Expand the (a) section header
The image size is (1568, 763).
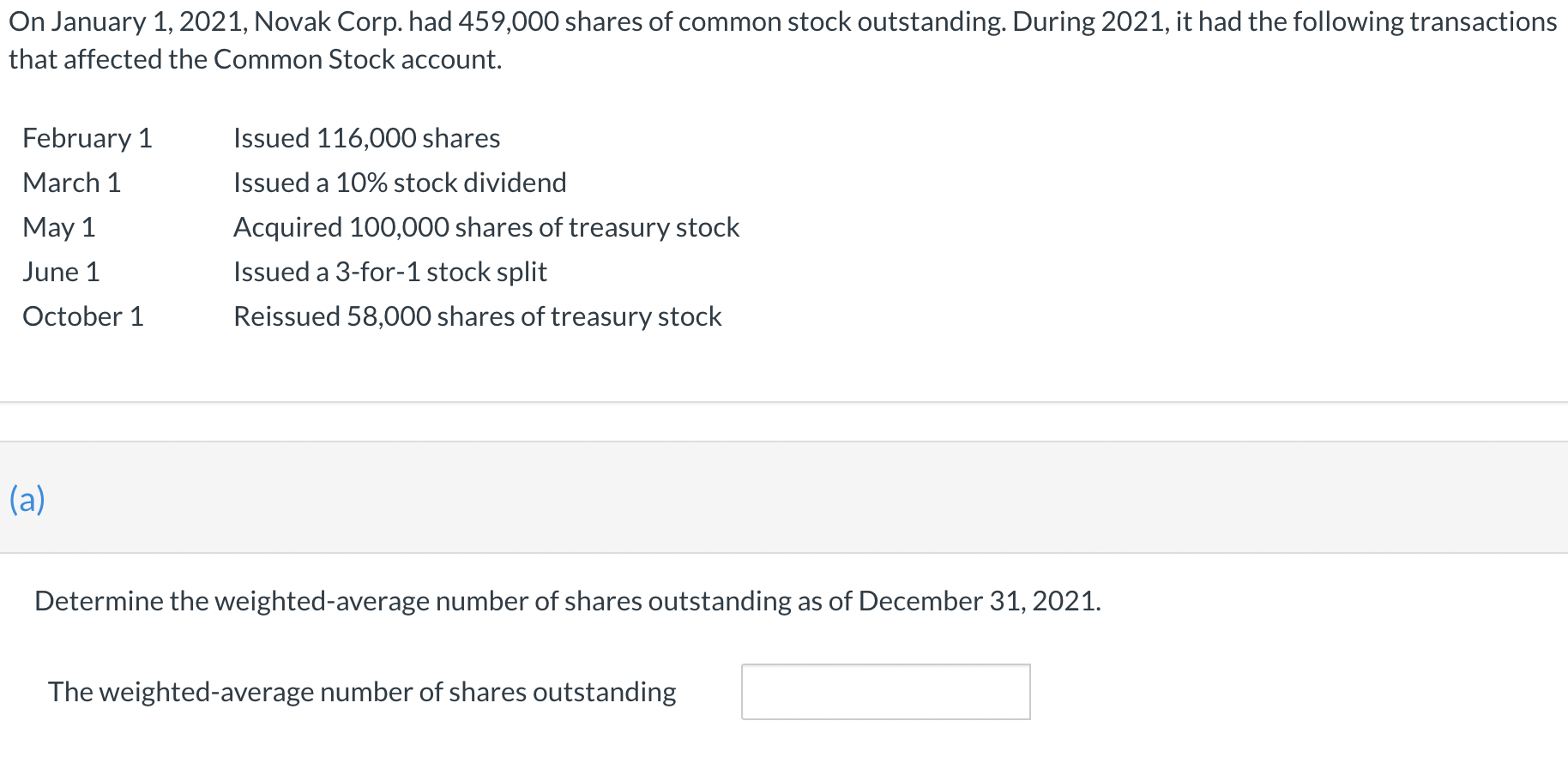27,498
